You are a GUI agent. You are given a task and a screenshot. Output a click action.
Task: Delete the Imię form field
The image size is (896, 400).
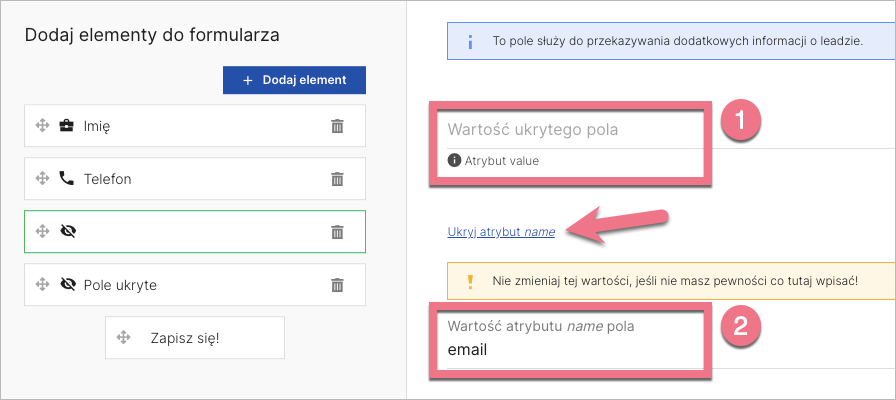(338, 126)
